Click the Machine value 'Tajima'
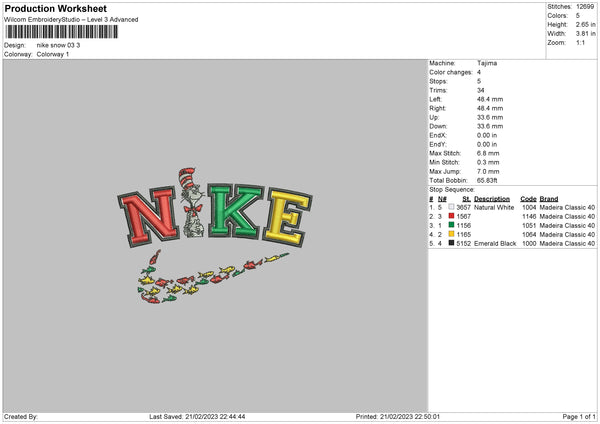Screen dimensions: 600x424 [x=487, y=63]
